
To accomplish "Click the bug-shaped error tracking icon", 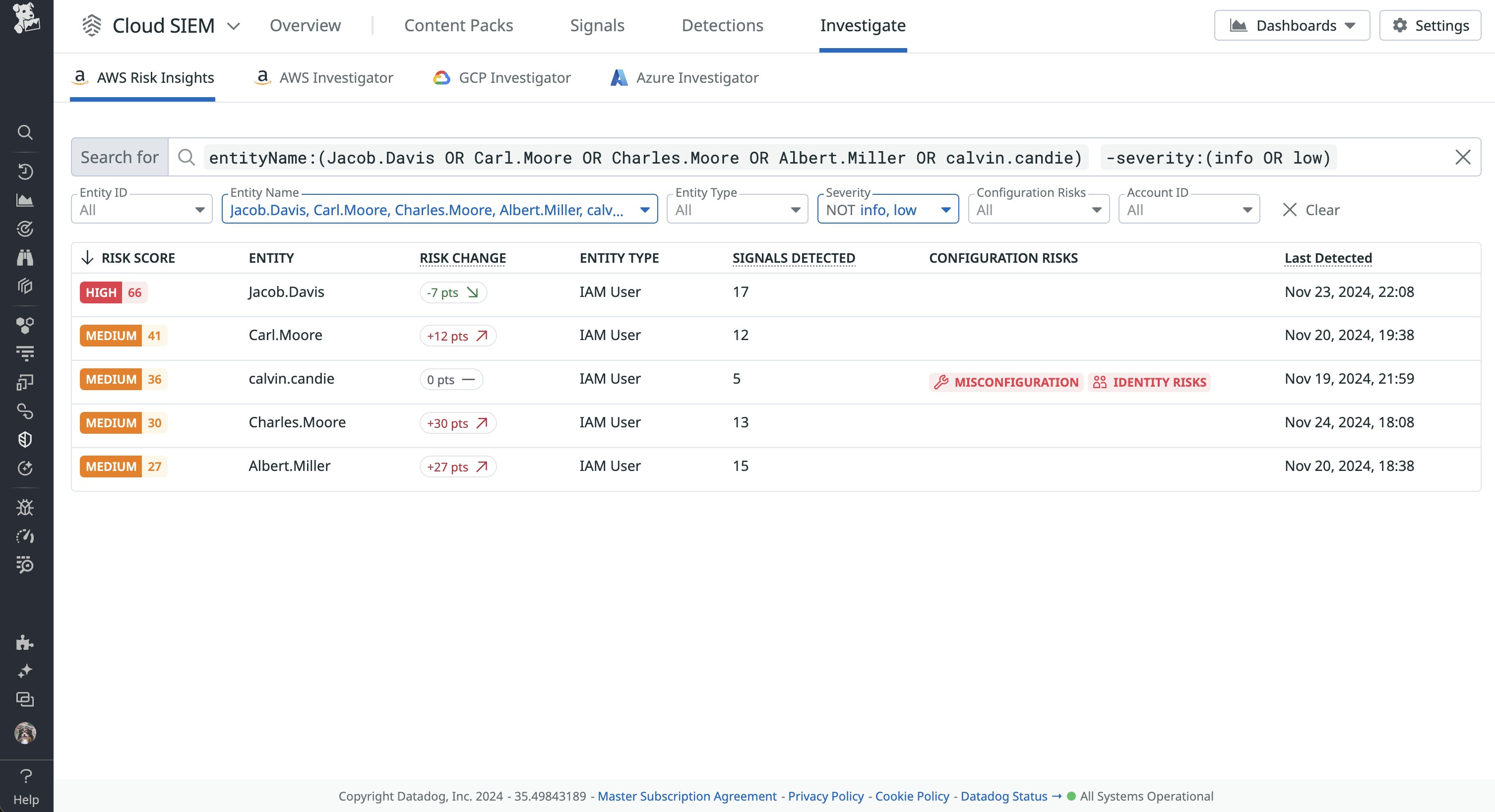I will pyautogui.click(x=25, y=507).
